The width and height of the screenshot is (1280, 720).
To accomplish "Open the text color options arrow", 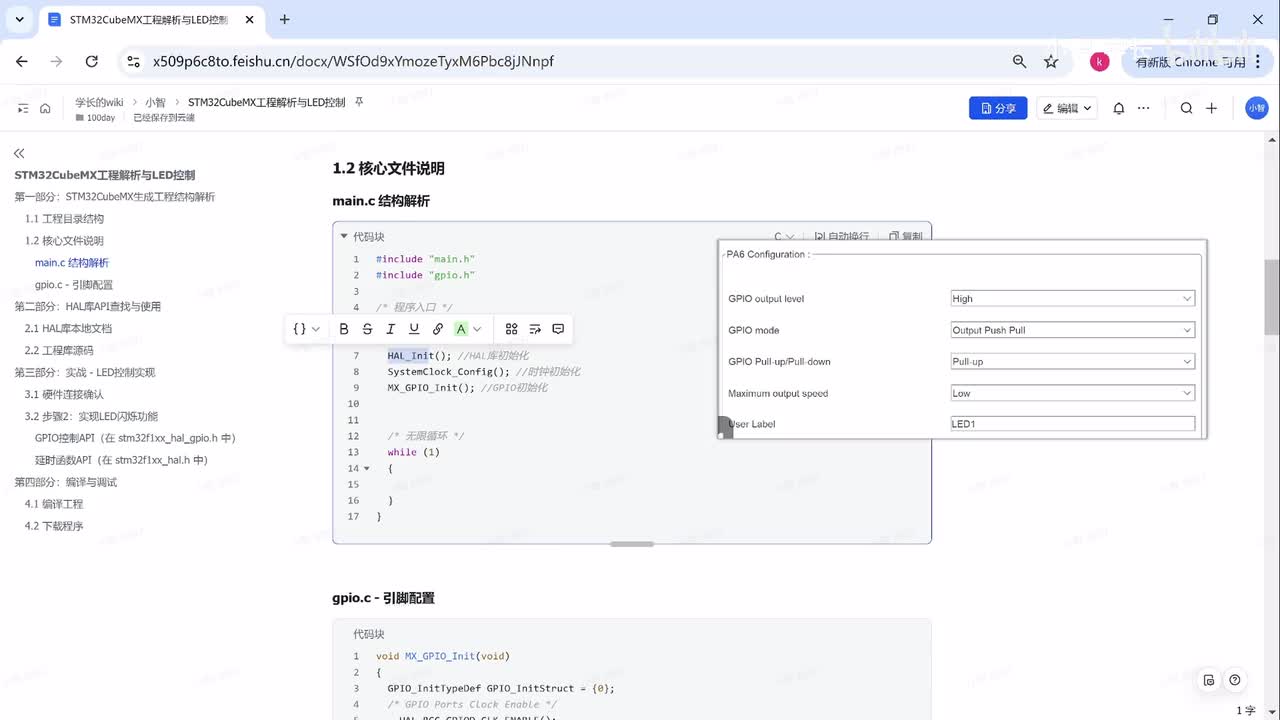I will click(478, 329).
